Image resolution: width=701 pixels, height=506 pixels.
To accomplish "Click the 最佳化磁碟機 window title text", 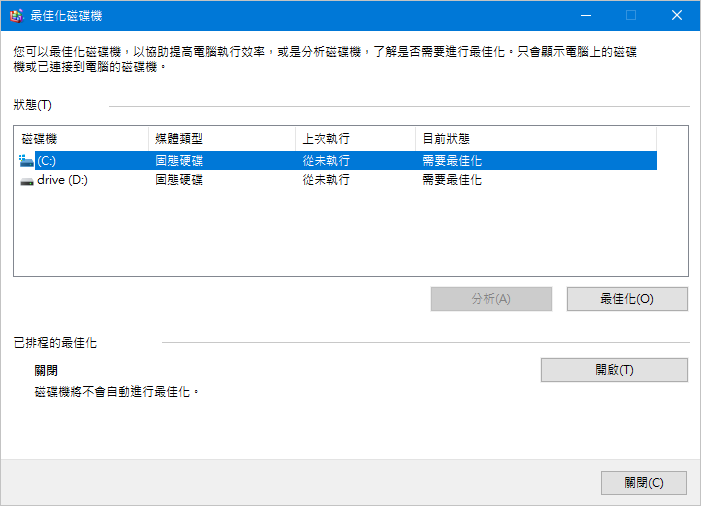I will coord(66,16).
